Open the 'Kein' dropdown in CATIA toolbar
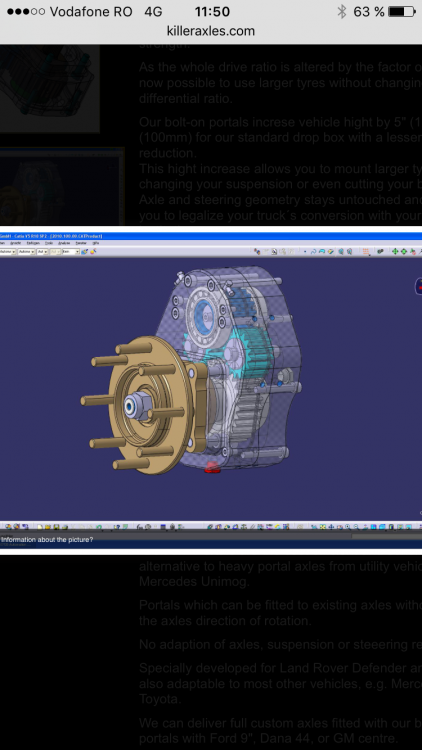This screenshot has height=750, width=422. point(70,252)
